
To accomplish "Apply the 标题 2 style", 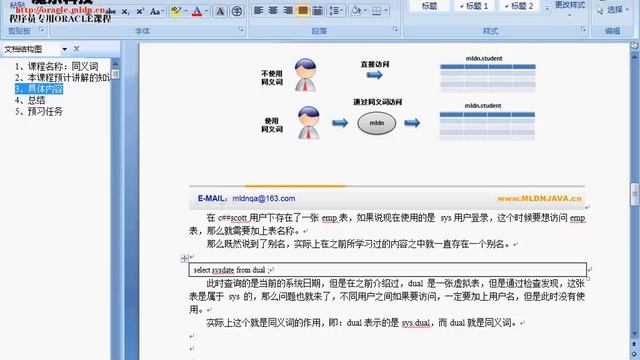I will pyautogui.click(x=519, y=6).
